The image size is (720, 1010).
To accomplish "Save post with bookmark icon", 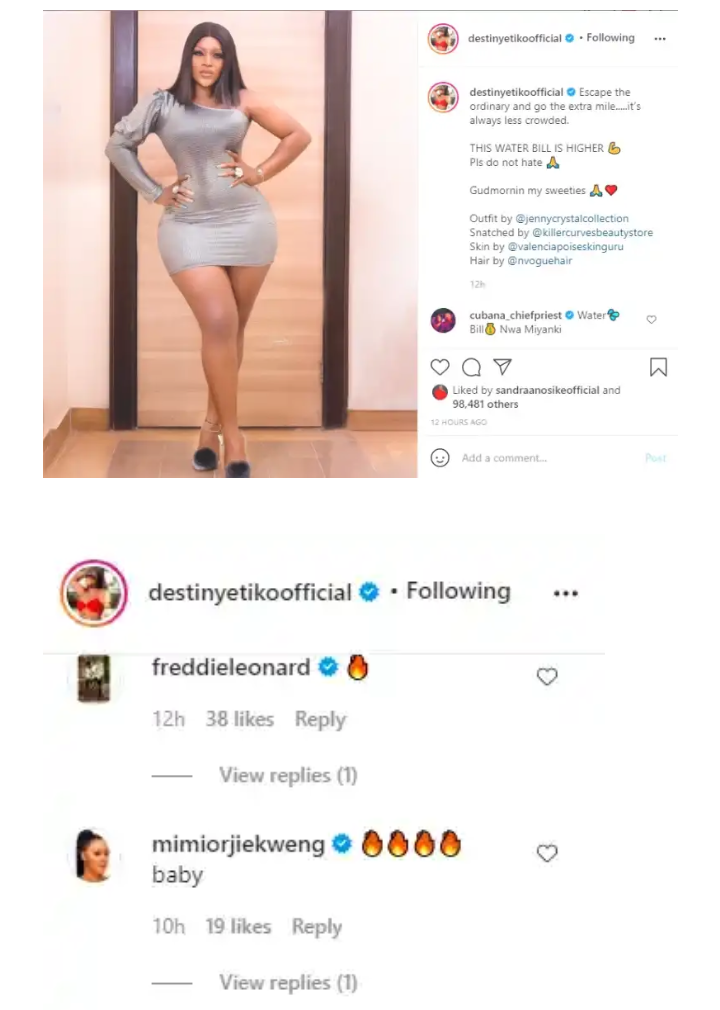I will point(658,367).
